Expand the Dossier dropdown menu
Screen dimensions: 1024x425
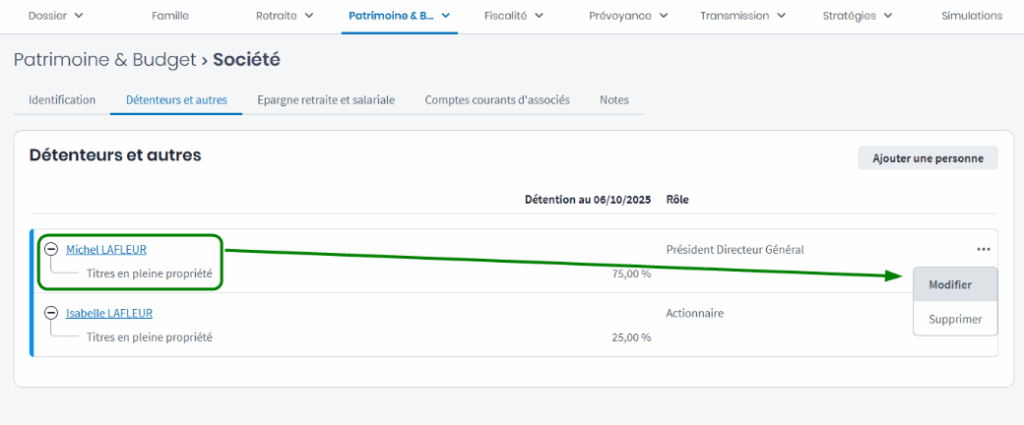point(55,16)
